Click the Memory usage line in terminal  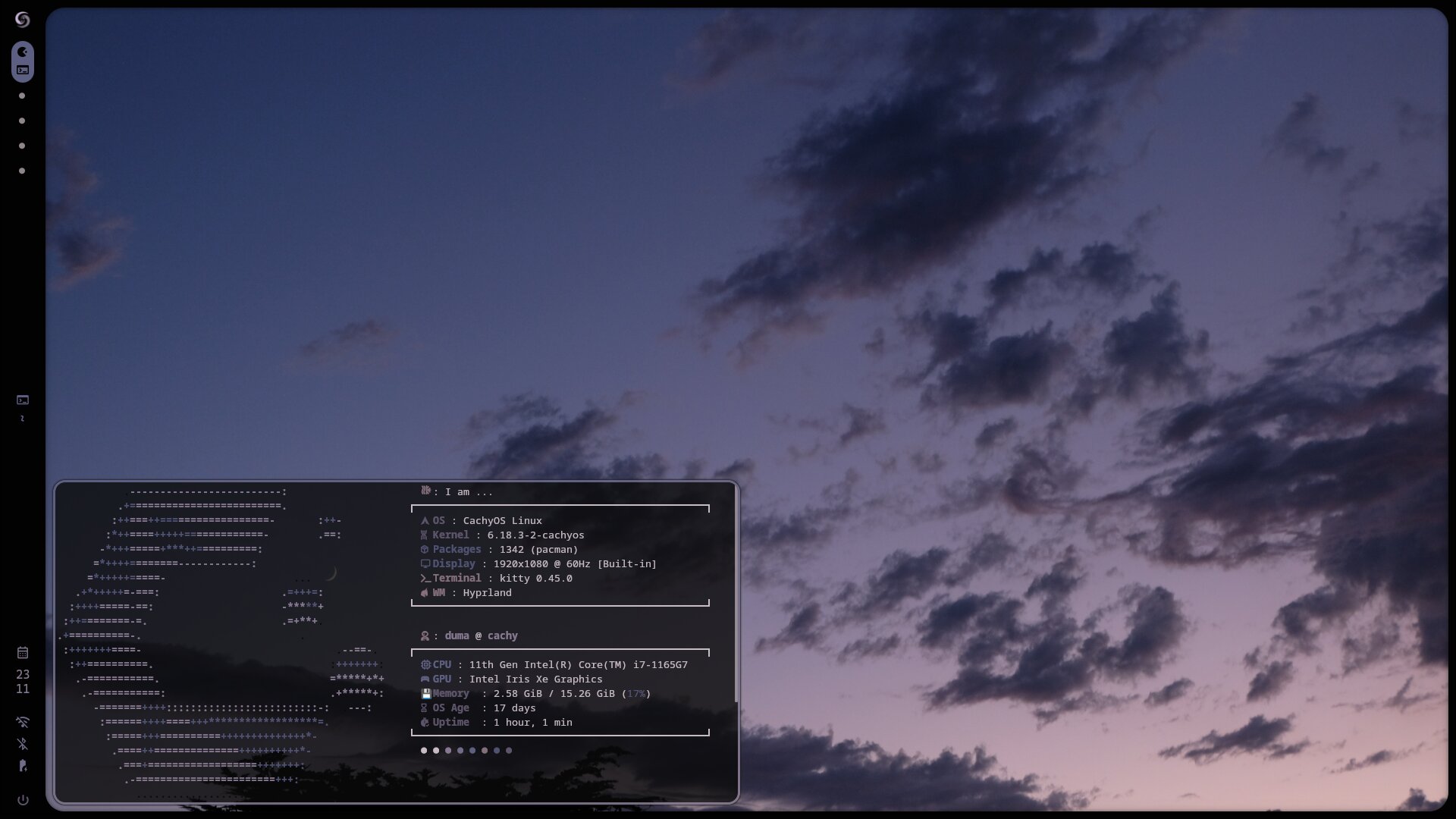point(535,694)
